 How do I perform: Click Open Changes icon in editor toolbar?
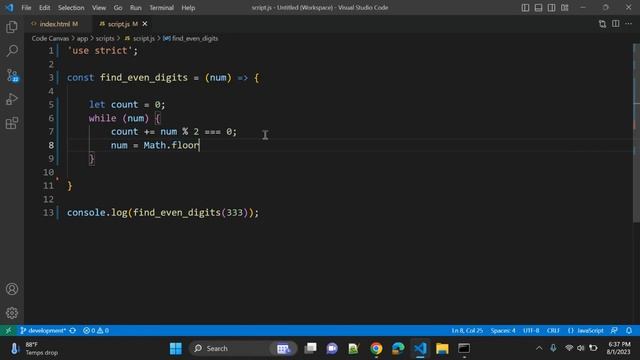(602, 24)
